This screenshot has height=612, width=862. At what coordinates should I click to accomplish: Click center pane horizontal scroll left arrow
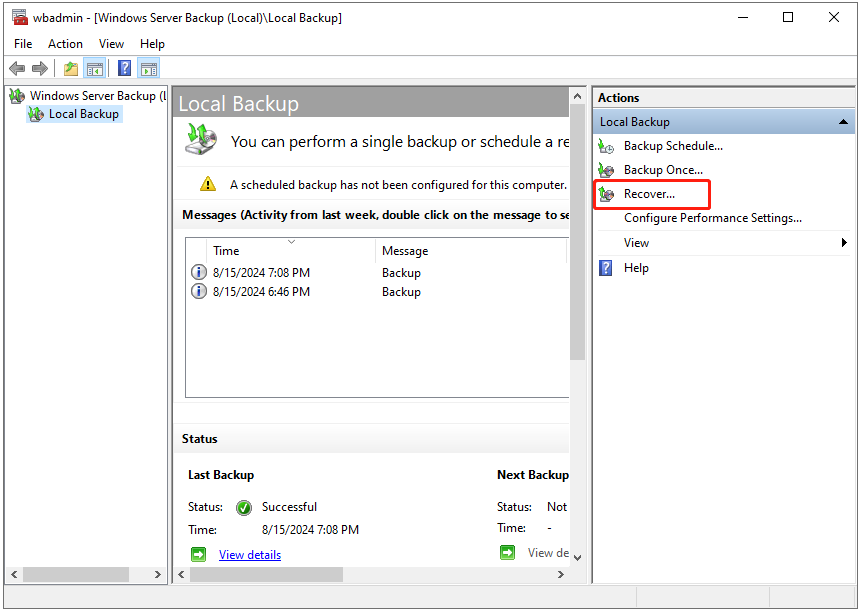point(181,575)
